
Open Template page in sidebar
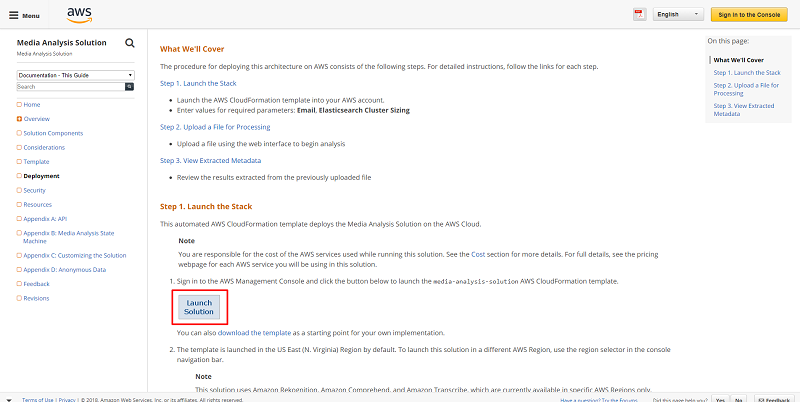(x=36, y=162)
